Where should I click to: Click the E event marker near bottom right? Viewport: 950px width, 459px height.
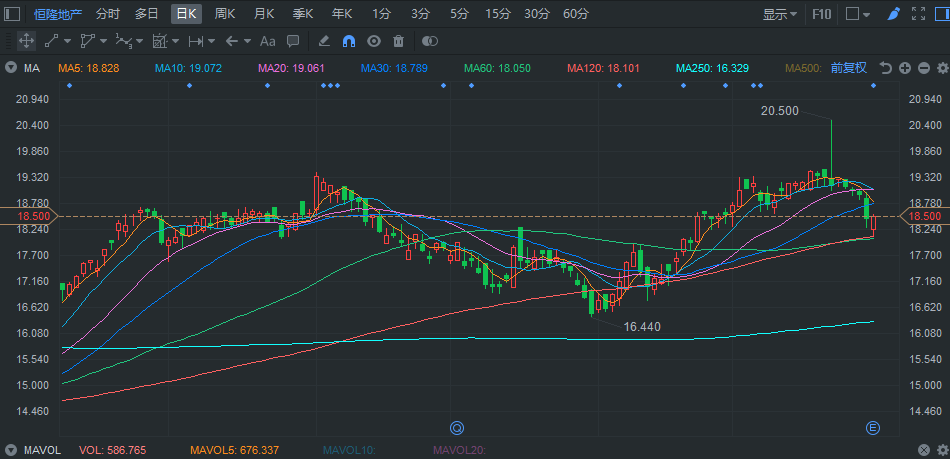click(872, 428)
